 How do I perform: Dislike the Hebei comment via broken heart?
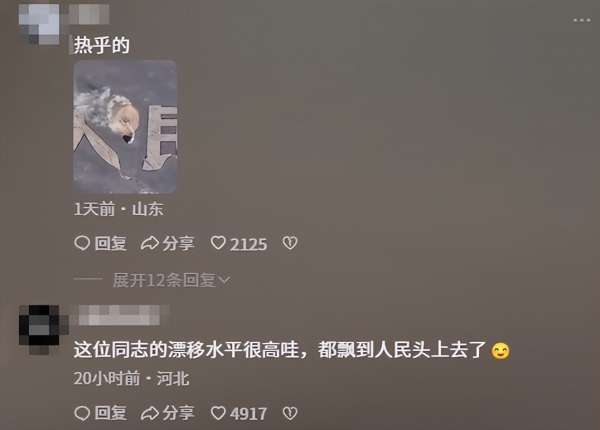coord(290,413)
